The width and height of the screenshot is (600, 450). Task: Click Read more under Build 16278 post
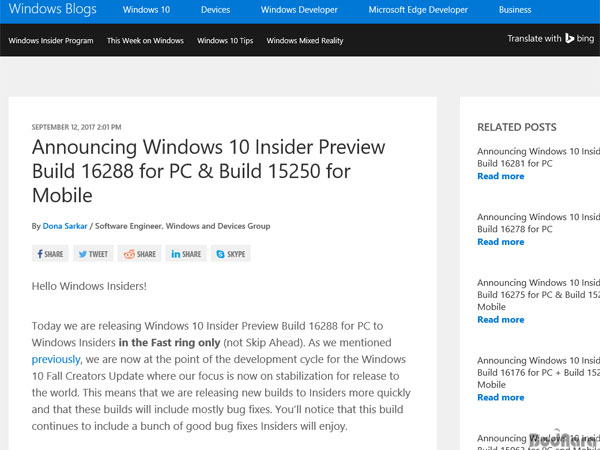[501, 242]
